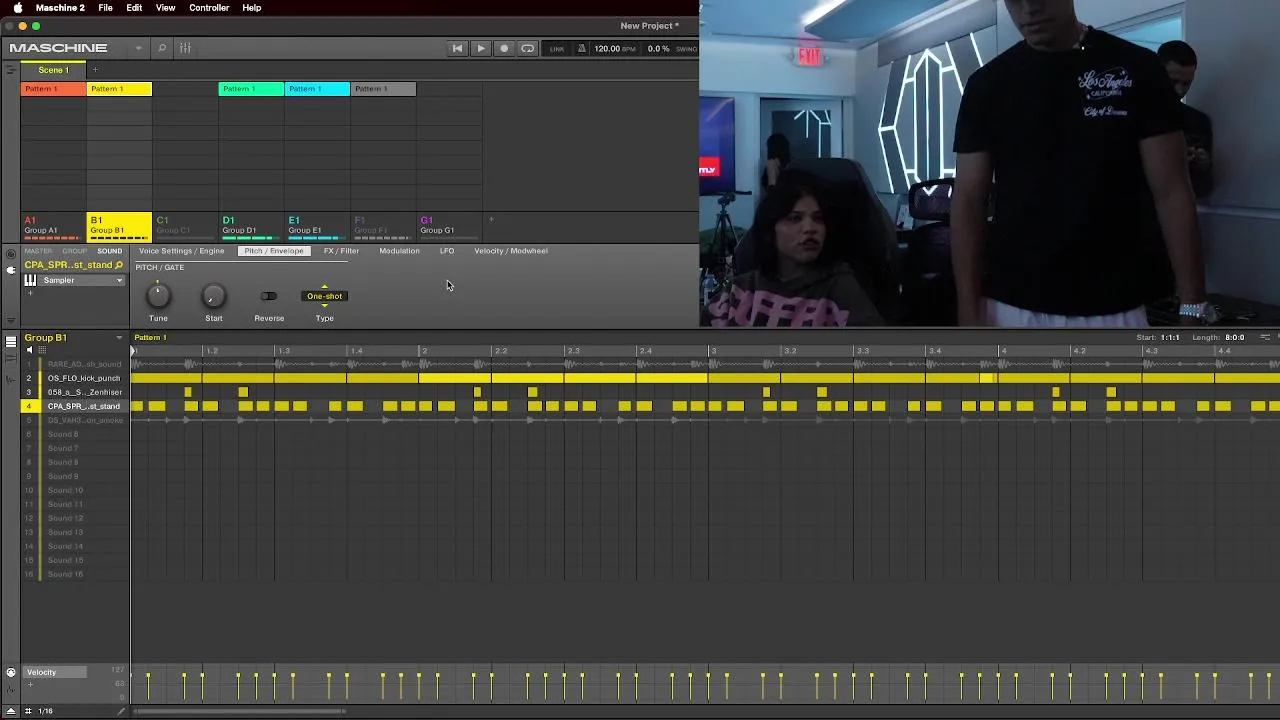Open the File menu
The image size is (1280, 720).
[x=105, y=8]
